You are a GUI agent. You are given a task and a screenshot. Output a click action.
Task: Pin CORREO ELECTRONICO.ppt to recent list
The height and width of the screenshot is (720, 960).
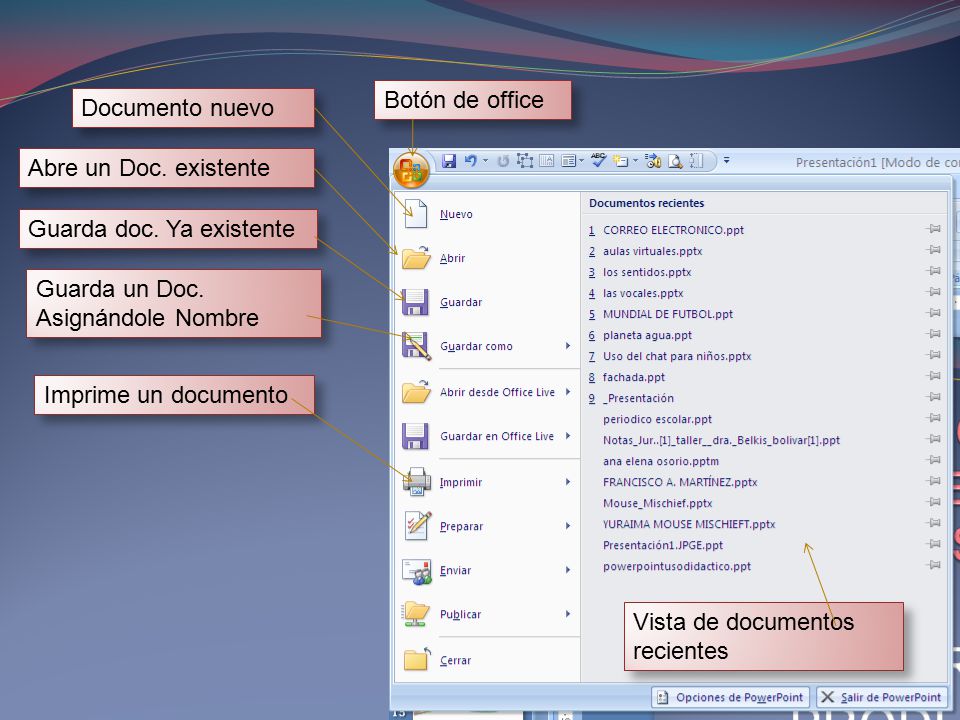coord(933,229)
